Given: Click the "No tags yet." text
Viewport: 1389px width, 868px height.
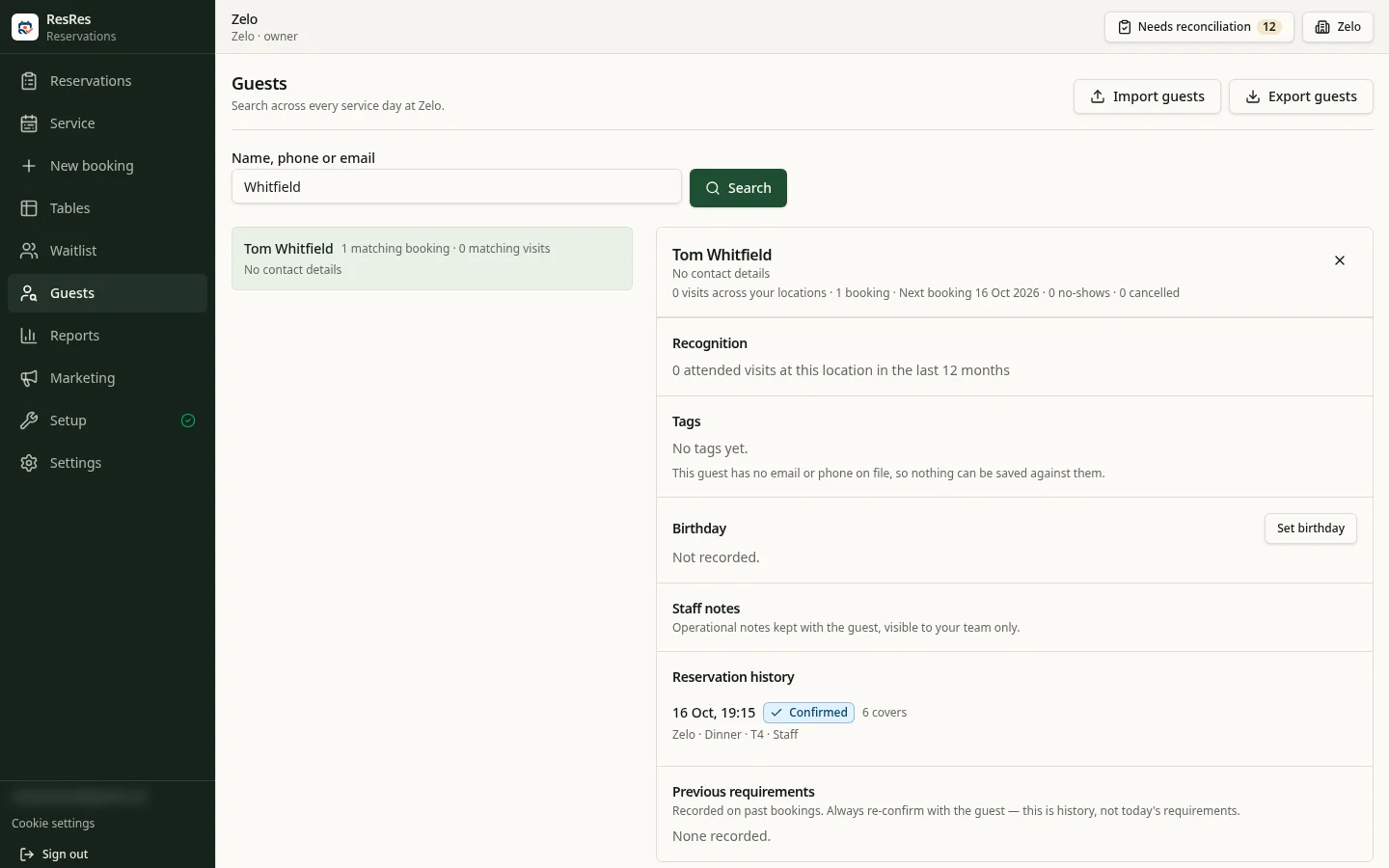Looking at the screenshot, I should tap(710, 448).
